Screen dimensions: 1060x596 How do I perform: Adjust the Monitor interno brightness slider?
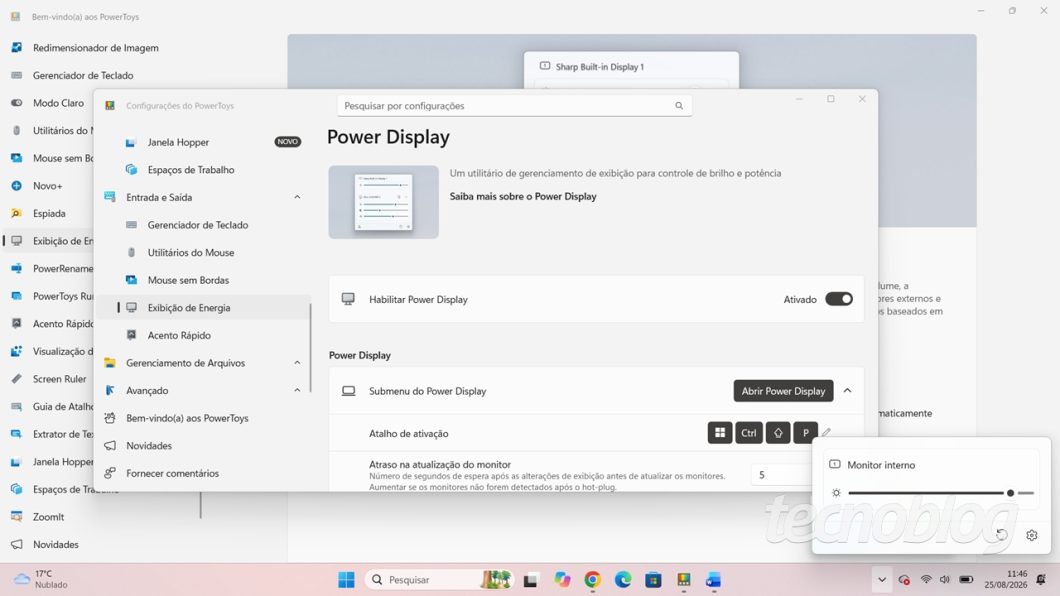941,493
